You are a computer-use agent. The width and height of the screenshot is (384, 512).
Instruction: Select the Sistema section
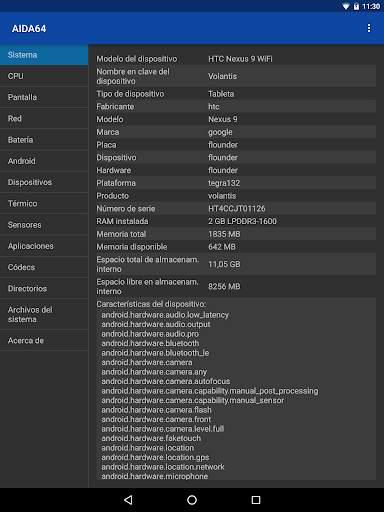44,55
